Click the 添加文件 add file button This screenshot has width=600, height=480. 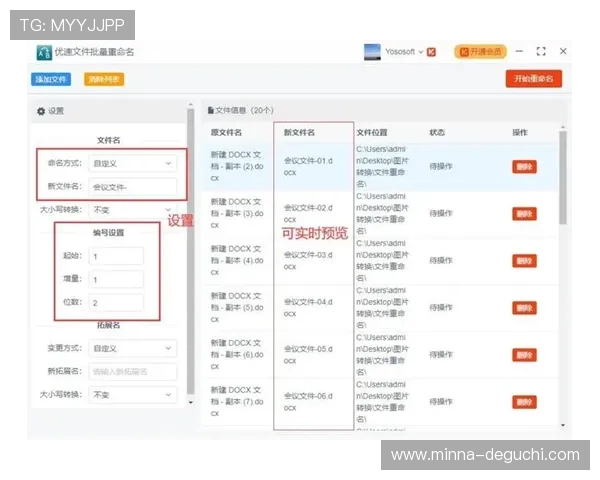coord(51,79)
